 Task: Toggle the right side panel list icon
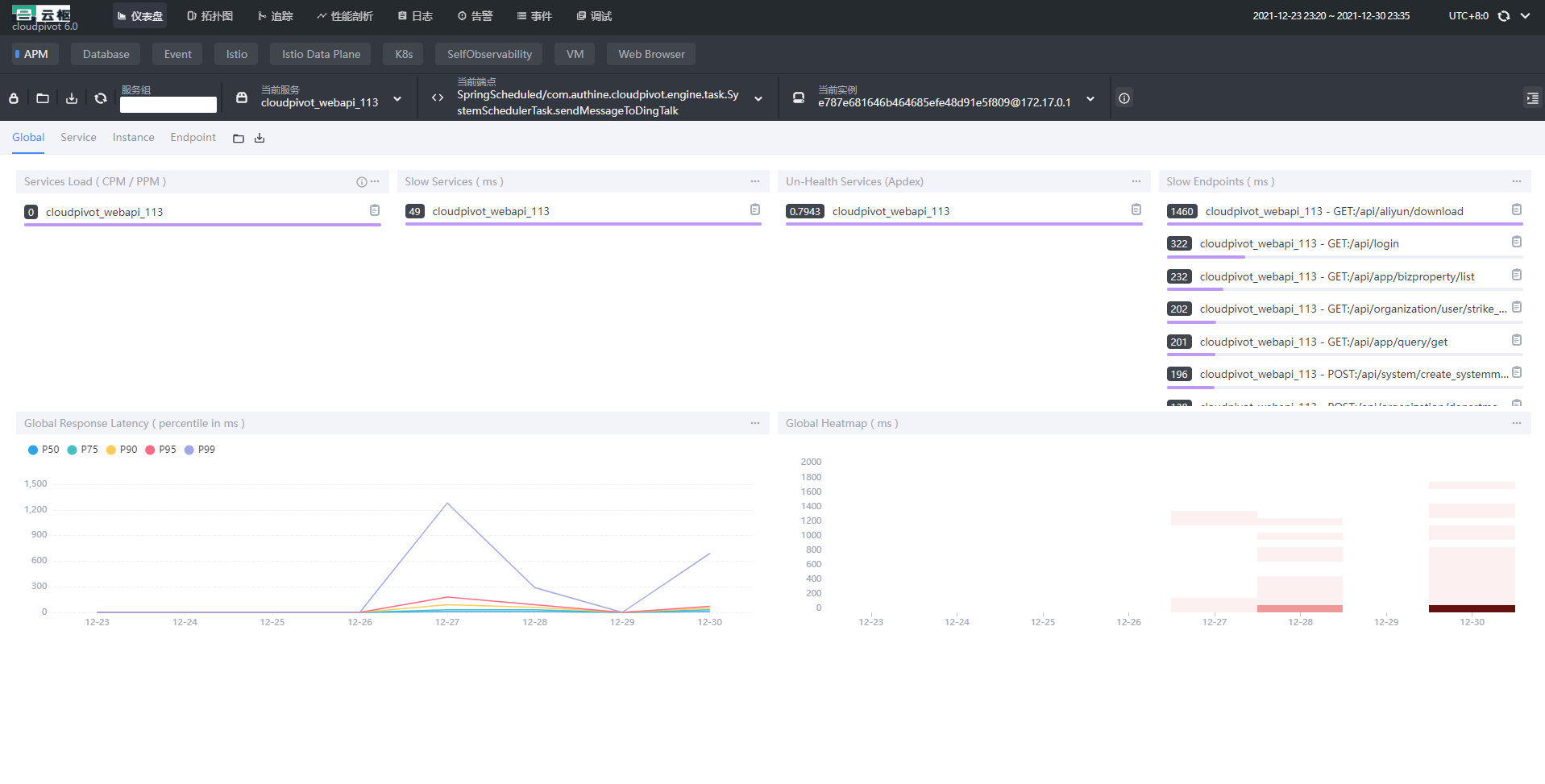(x=1532, y=98)
